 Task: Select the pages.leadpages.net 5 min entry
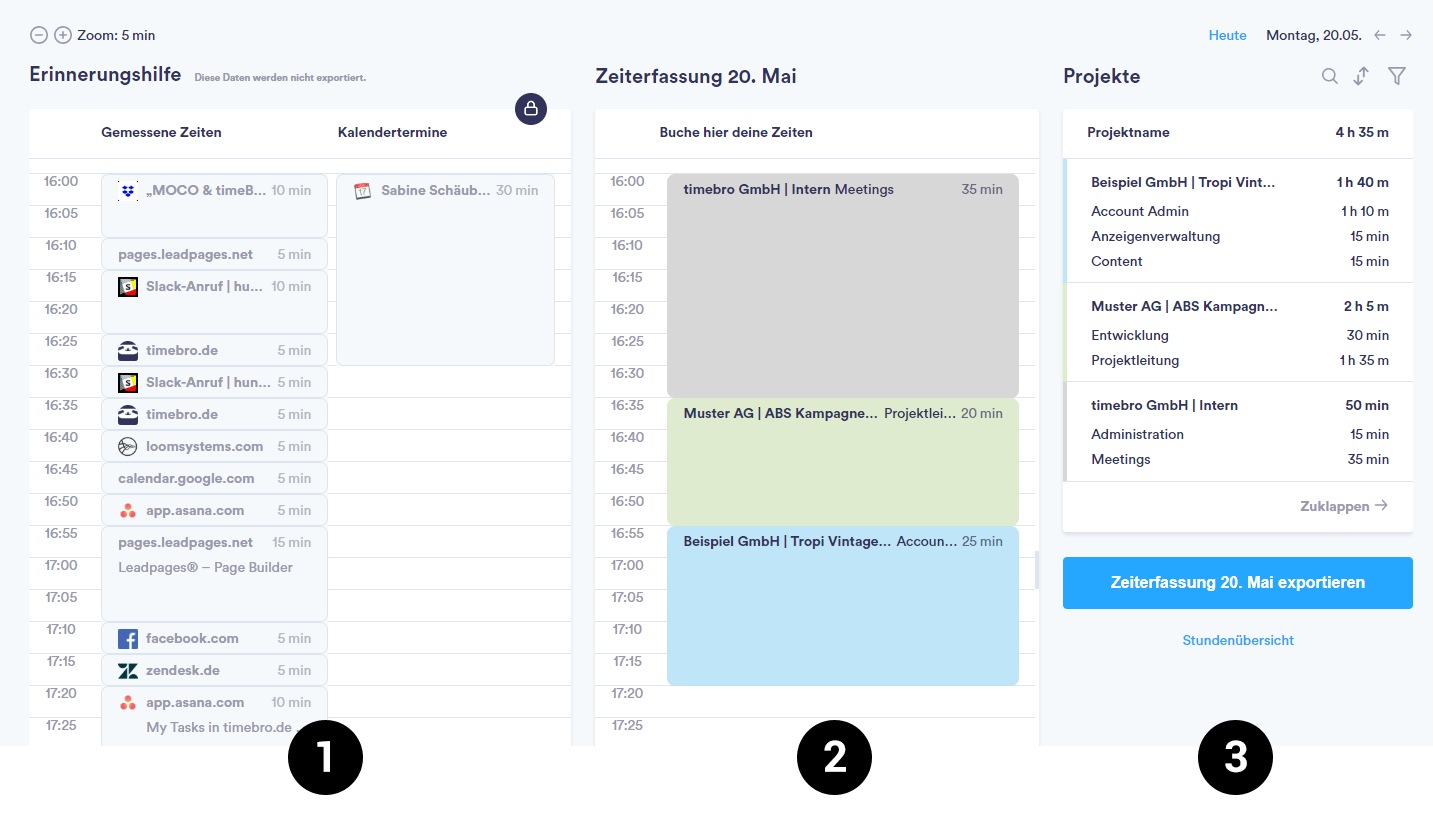click(214, 254)
